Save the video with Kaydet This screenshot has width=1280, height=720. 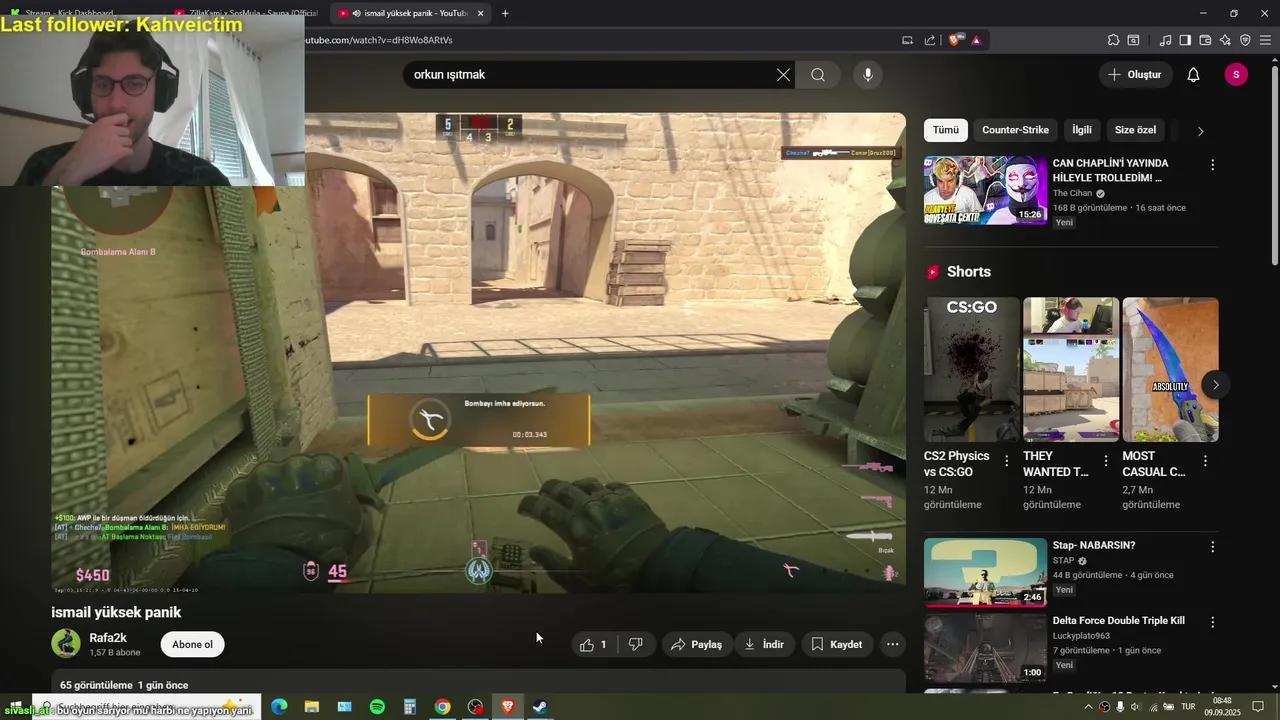click(x=836, y=645)
